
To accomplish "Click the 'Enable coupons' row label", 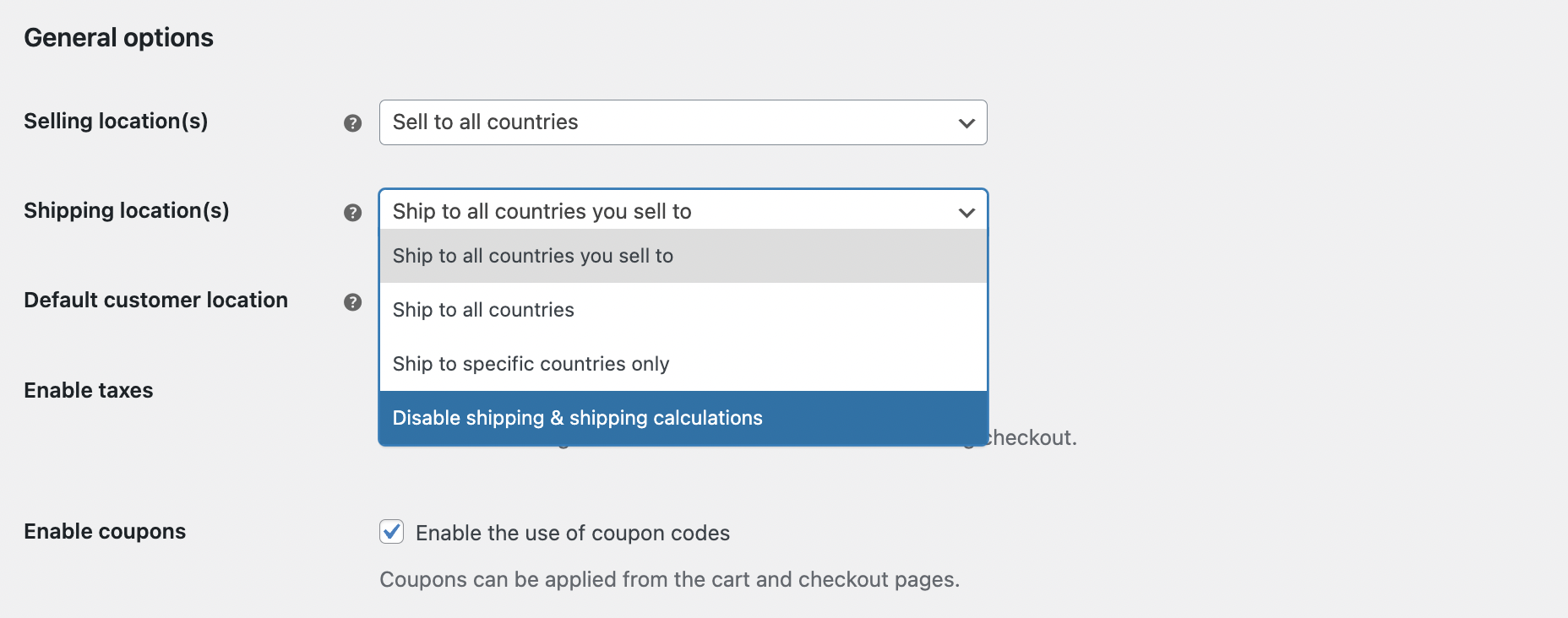I will tap(105, 531).
